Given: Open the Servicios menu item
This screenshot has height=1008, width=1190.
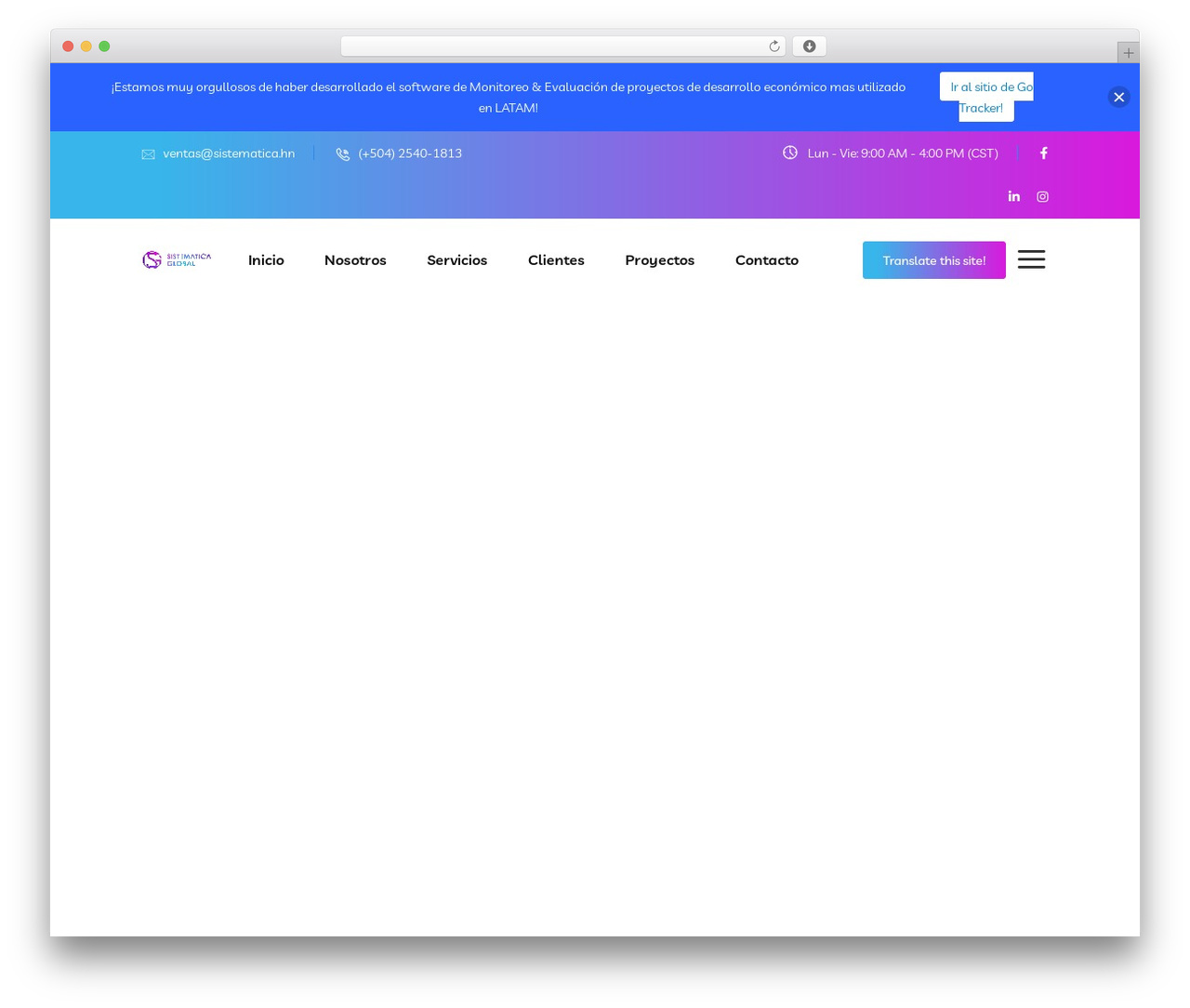Looking at the screenshot, I should click(456, 260).
